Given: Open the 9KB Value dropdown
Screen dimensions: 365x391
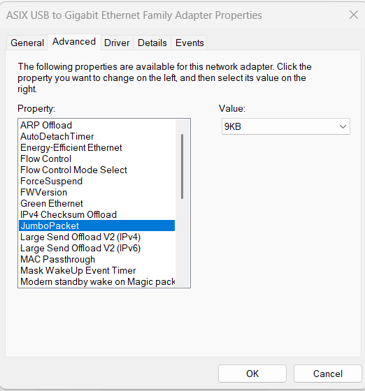Looking at the screenshot, I should (x=286, y=127).
